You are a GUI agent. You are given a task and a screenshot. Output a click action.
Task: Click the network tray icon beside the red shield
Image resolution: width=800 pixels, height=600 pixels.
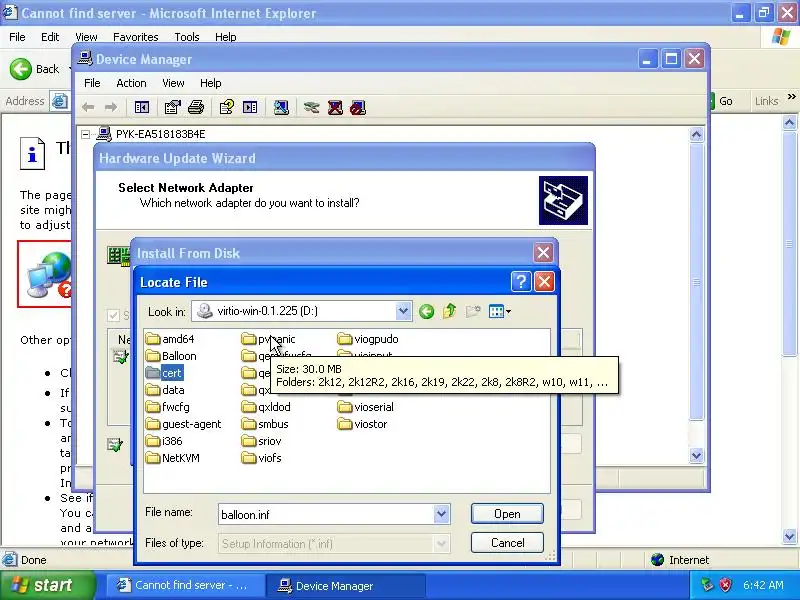click(707, 585)
